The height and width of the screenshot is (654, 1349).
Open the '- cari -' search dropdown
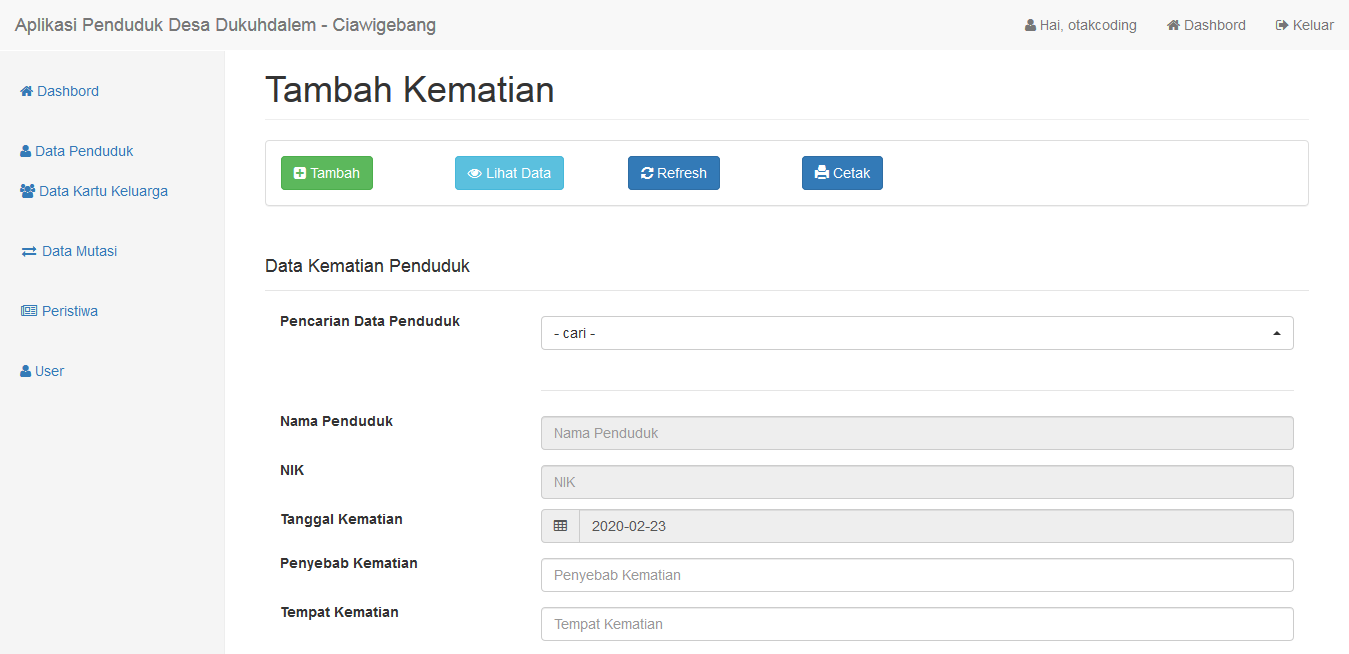(x=915, y=332)
